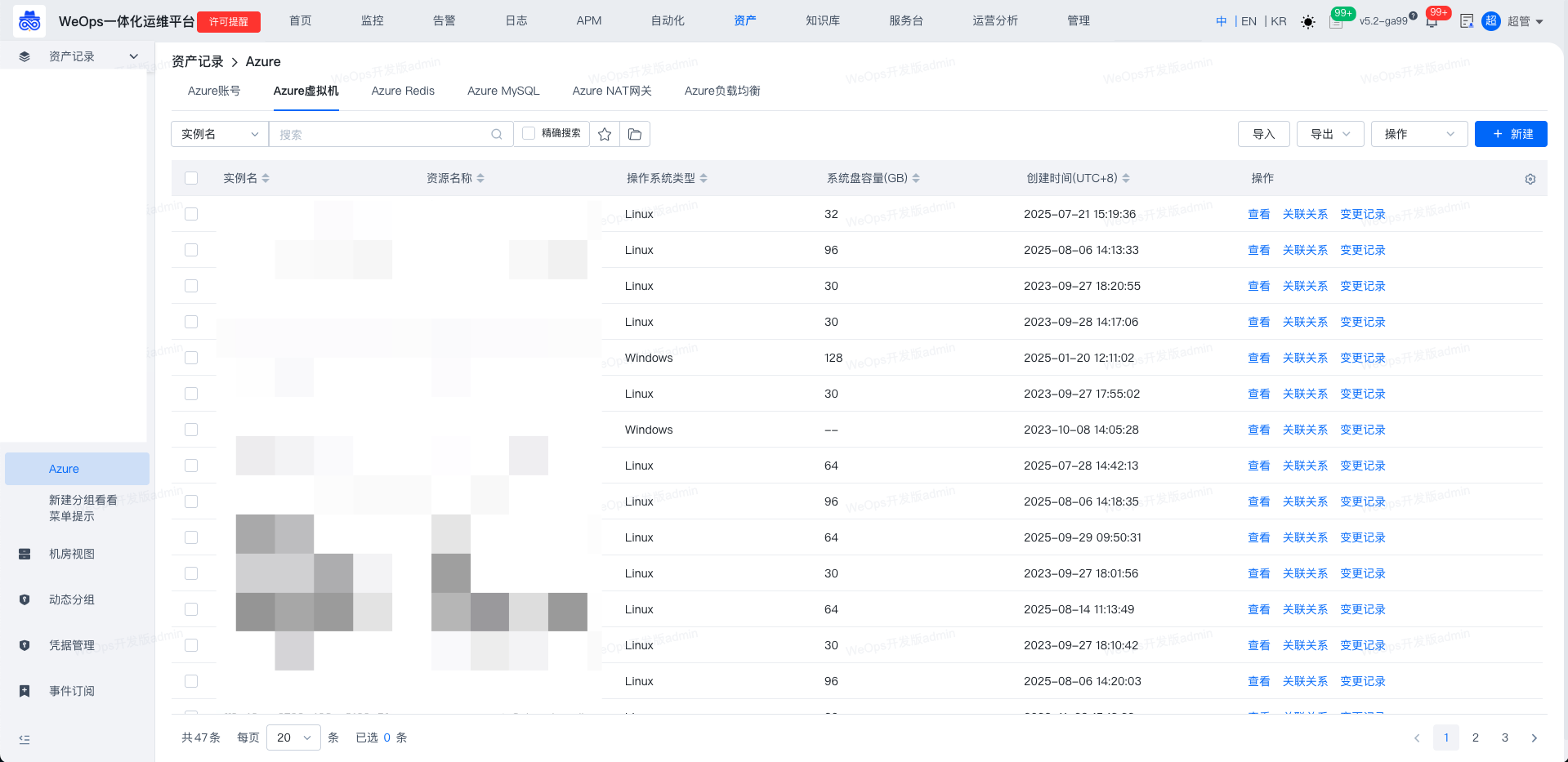Check the row created 2023-10-08 14:05:28

click(191, 430)
